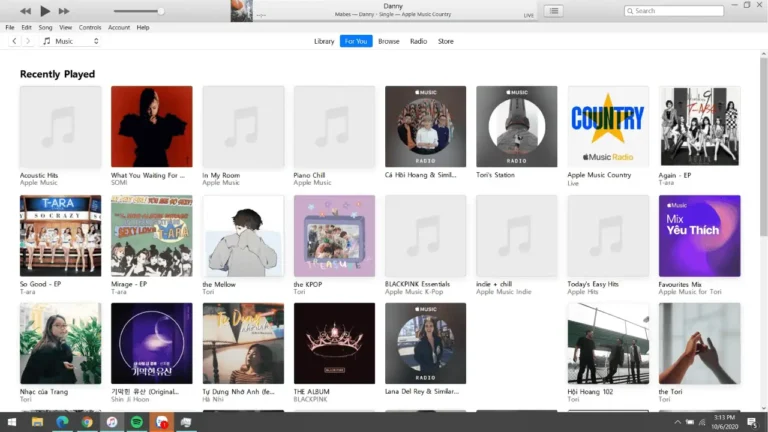Expand the Music media type dropdown
The image size is (768, 432).
(71, 41)
